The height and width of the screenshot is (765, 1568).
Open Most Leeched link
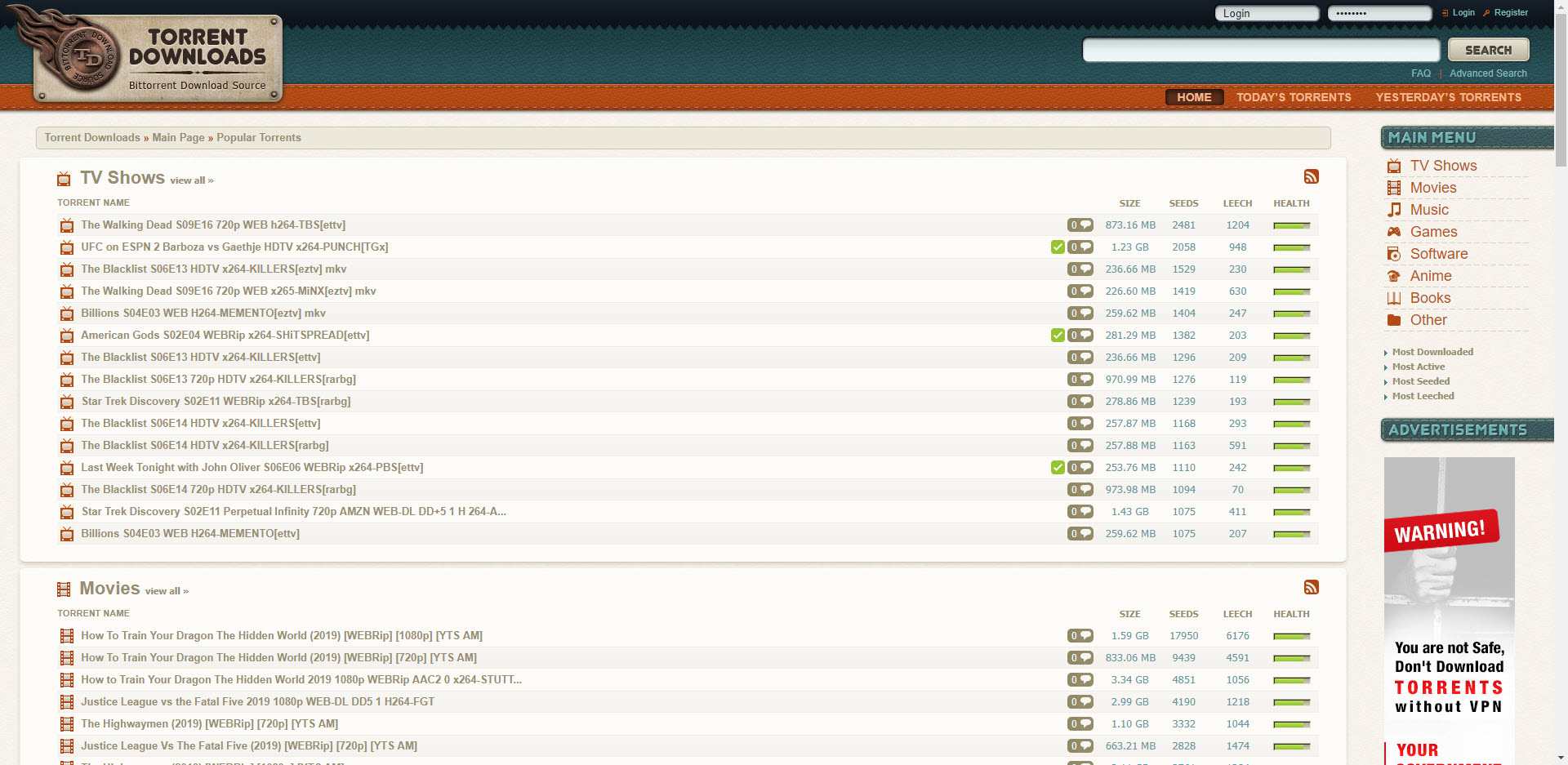[x=1423, y=396]
